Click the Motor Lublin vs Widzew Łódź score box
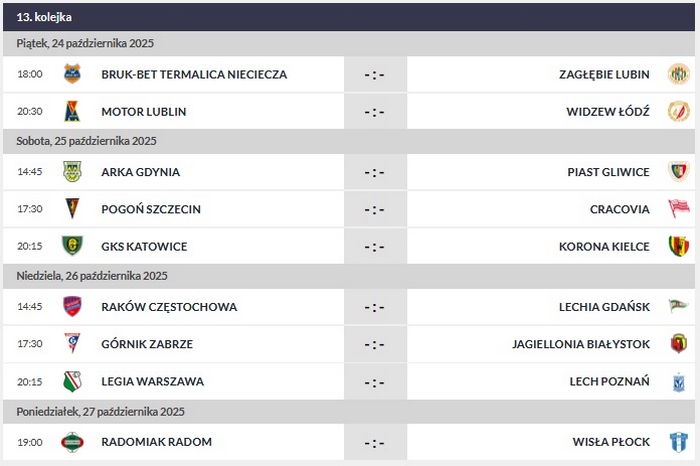700x466 pixels. [x=375, y=111]
